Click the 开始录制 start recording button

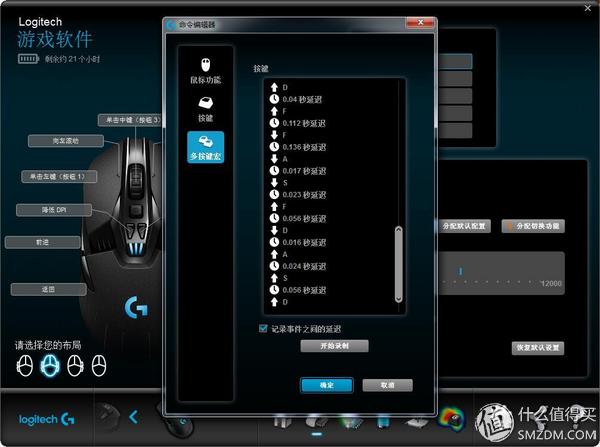(334, 346)
